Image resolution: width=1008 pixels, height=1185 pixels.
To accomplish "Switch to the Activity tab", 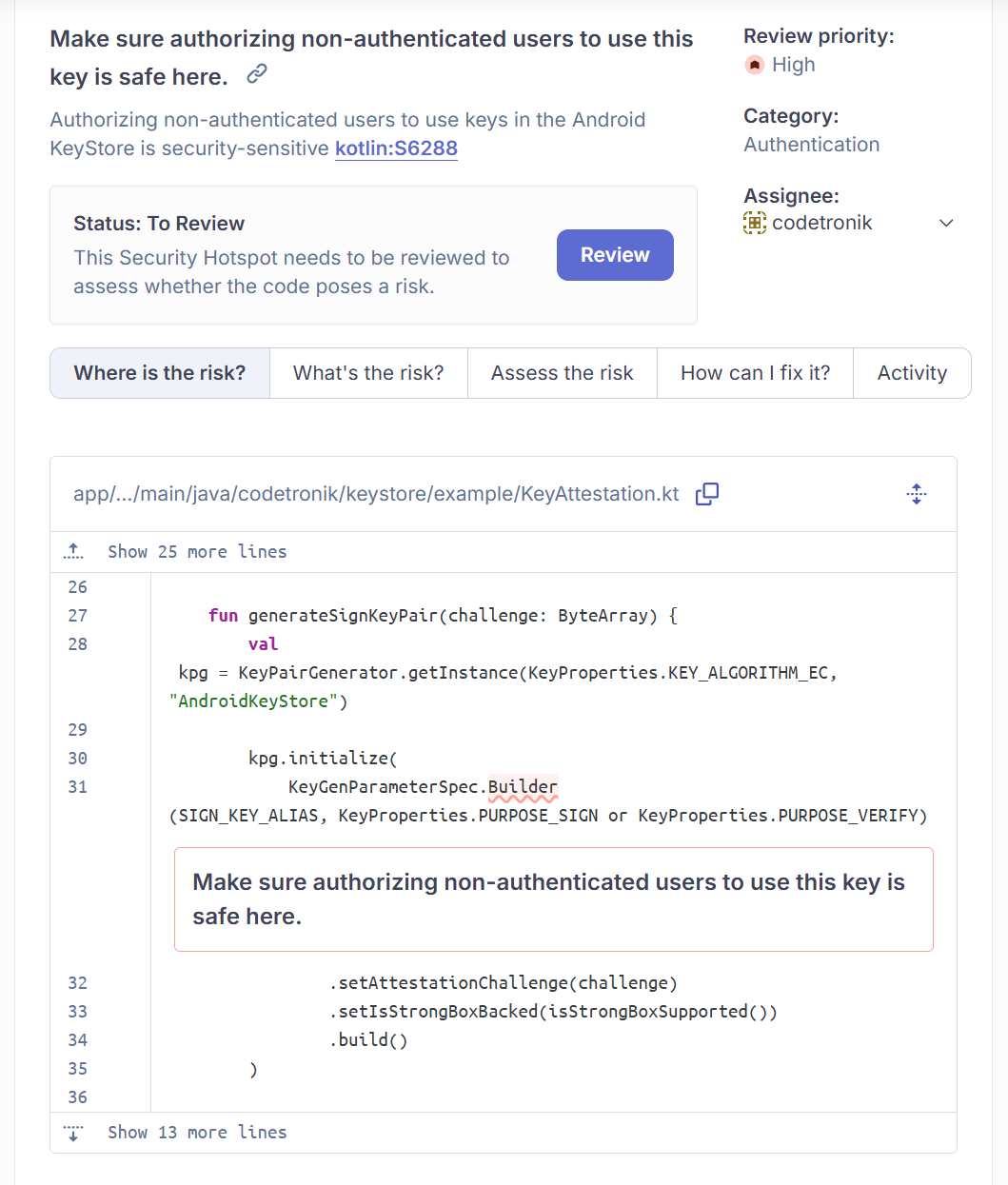I will point(912,373).
